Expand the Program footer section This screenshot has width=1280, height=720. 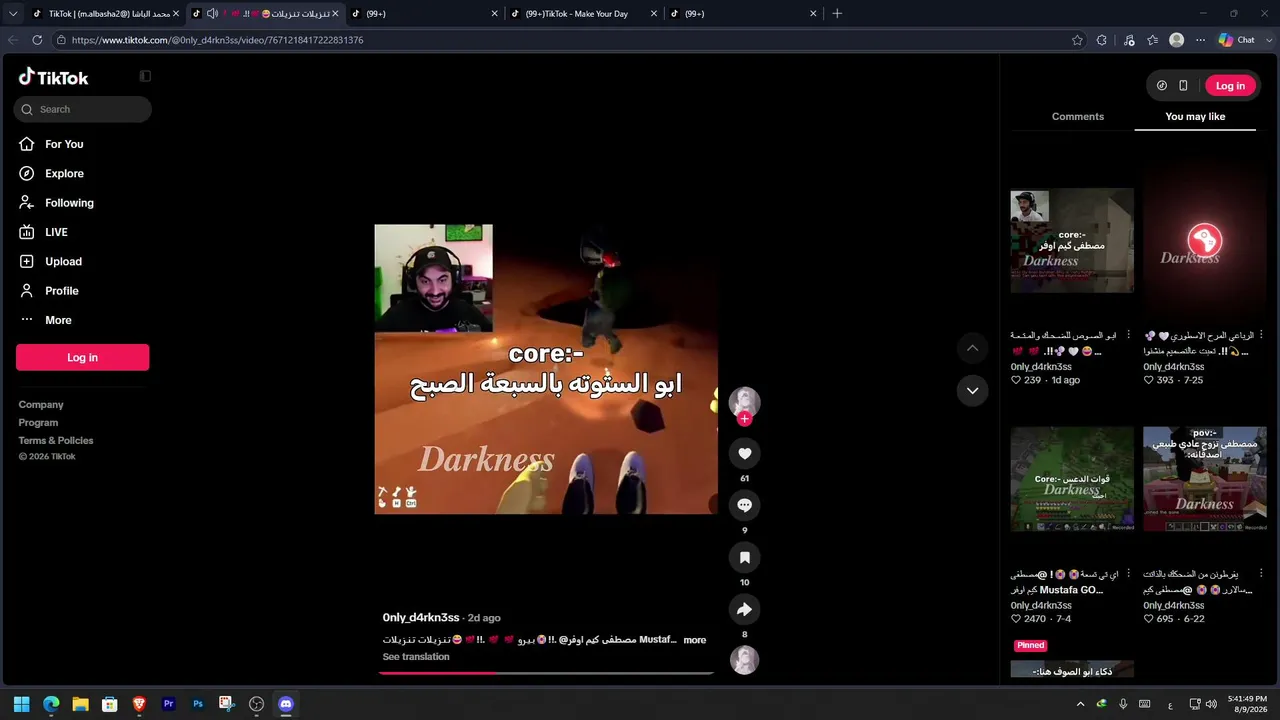pyautogui.click(x=38, y=423)
